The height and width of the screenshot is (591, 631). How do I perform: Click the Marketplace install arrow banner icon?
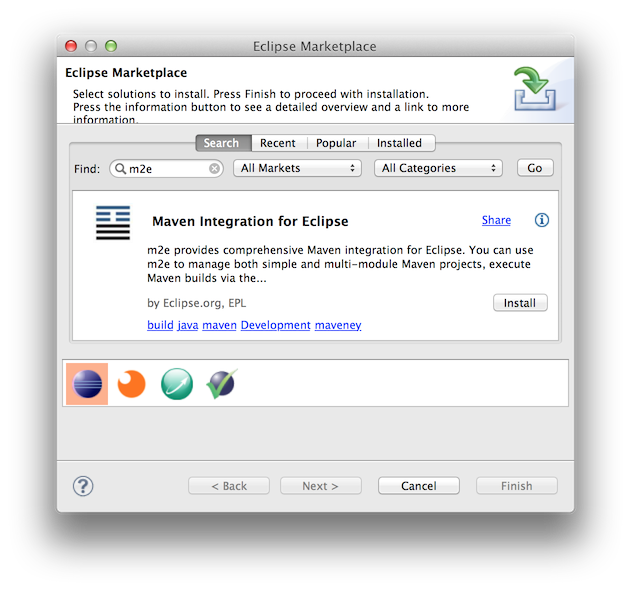tap(535, 89)
